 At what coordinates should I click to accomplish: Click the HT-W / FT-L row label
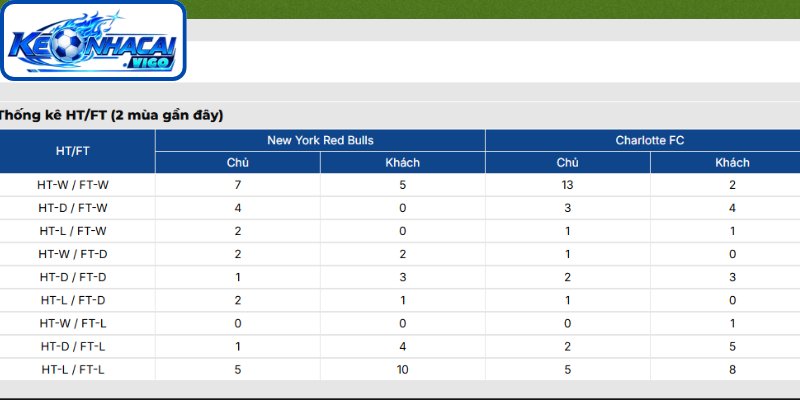[x=73, y=323]
